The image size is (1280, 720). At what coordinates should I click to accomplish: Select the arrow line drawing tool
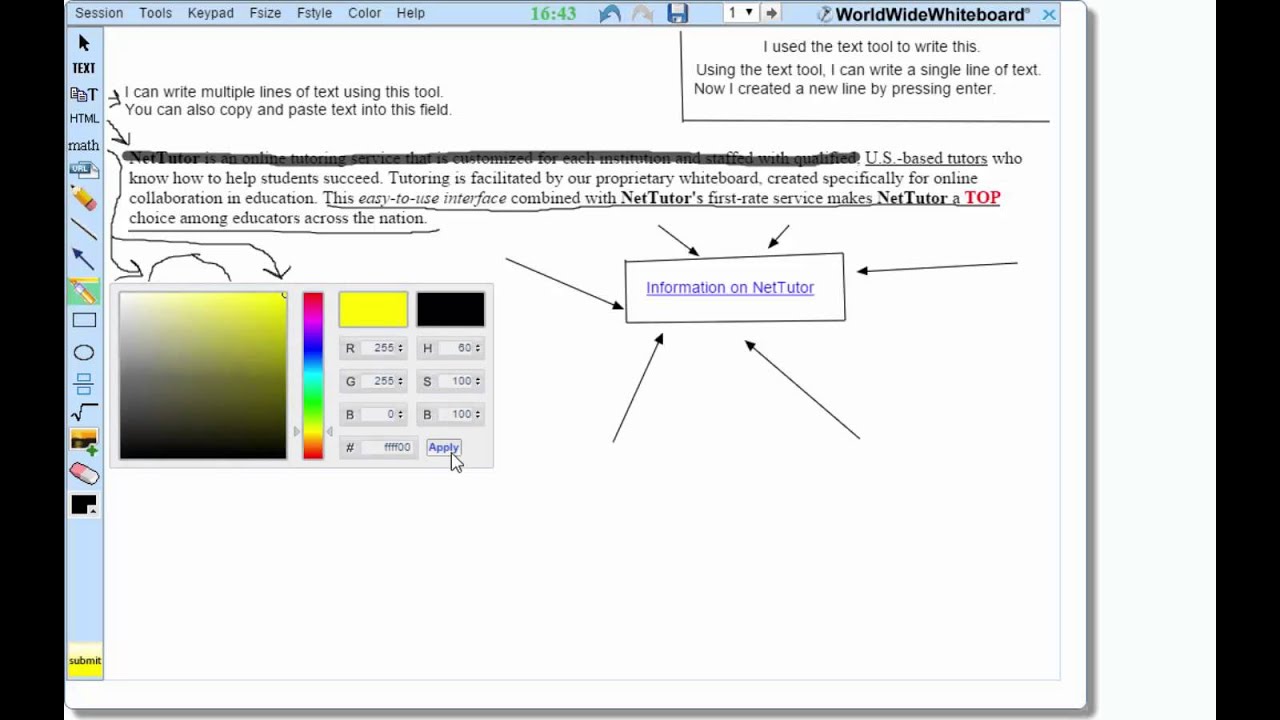tap(84, 259)
